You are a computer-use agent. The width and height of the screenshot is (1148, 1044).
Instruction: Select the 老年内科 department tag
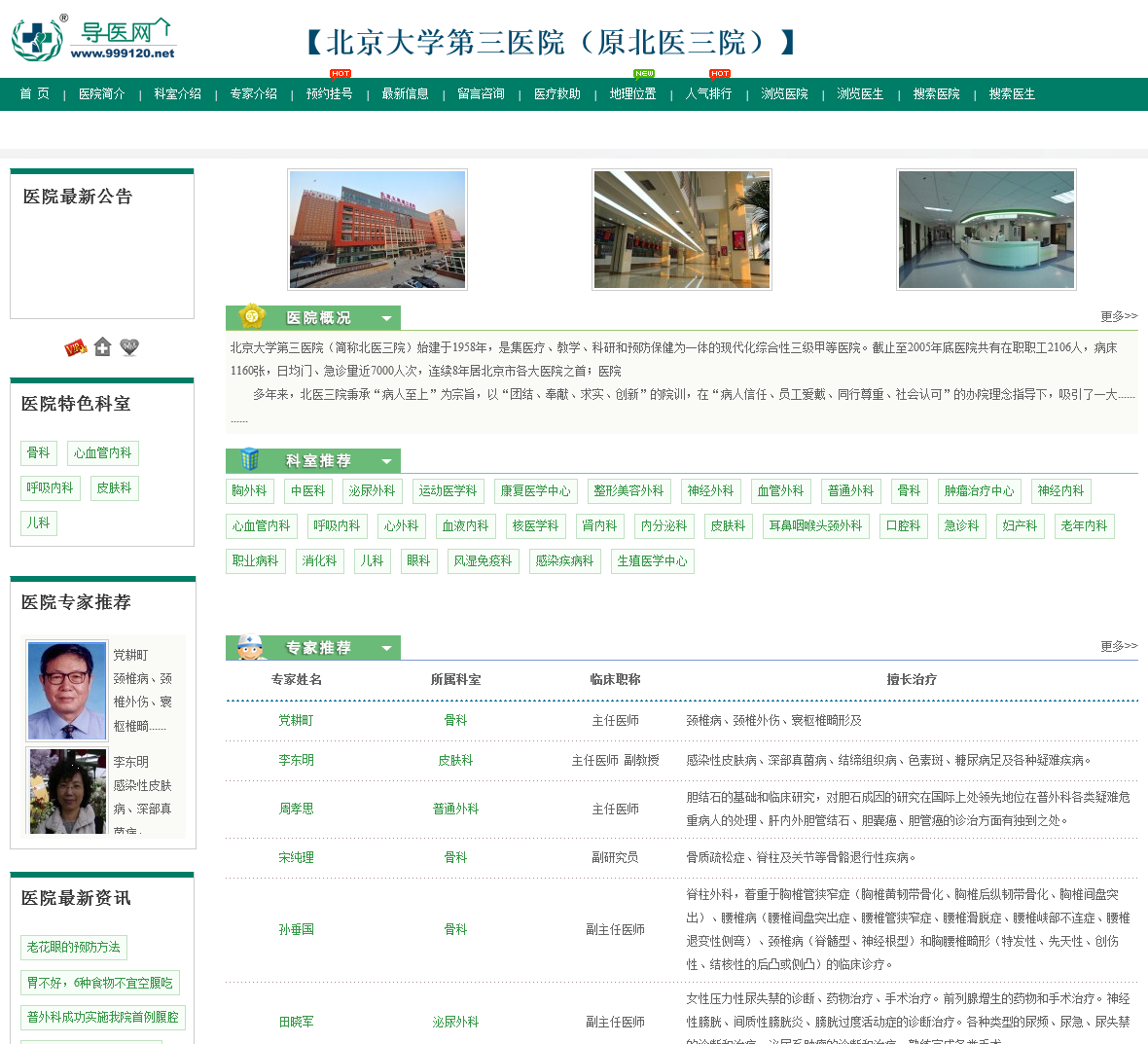click(1085, 525)
